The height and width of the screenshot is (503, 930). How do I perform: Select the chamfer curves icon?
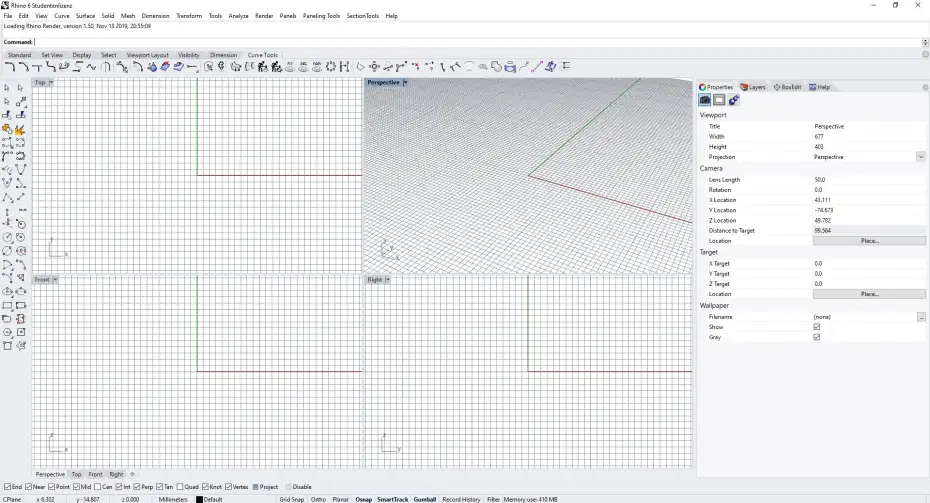click(x=24, y=67)
